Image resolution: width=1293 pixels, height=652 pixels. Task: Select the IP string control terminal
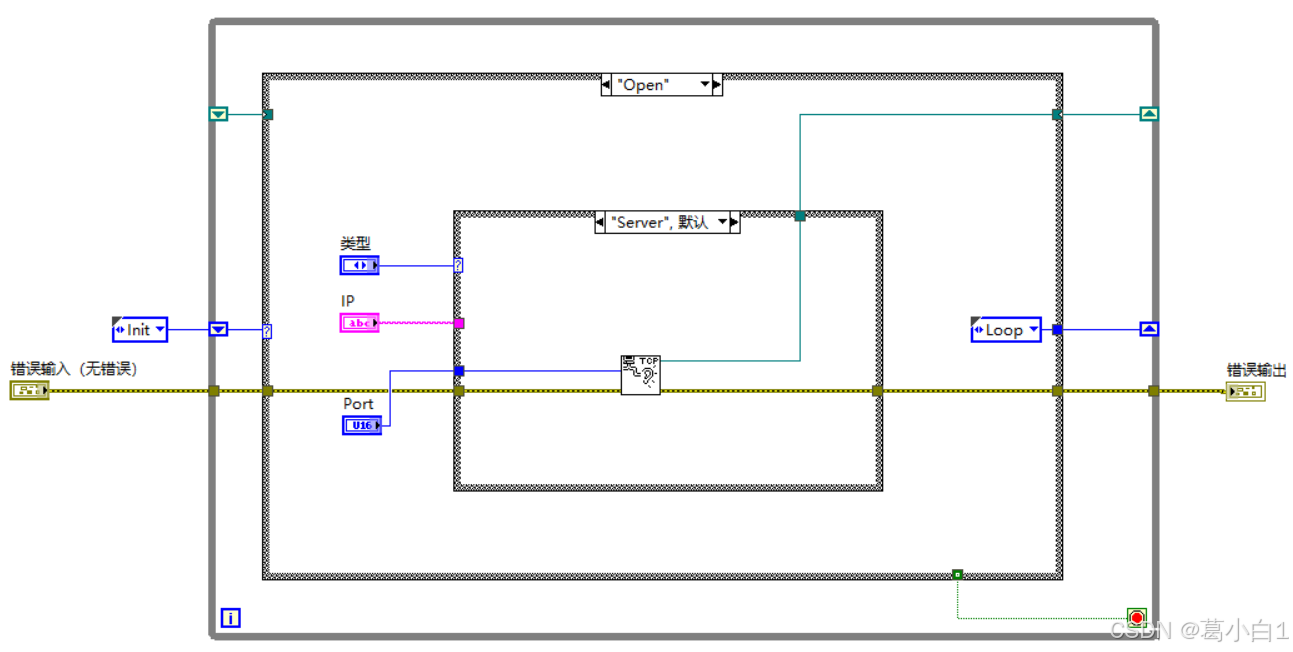point(360,323)
